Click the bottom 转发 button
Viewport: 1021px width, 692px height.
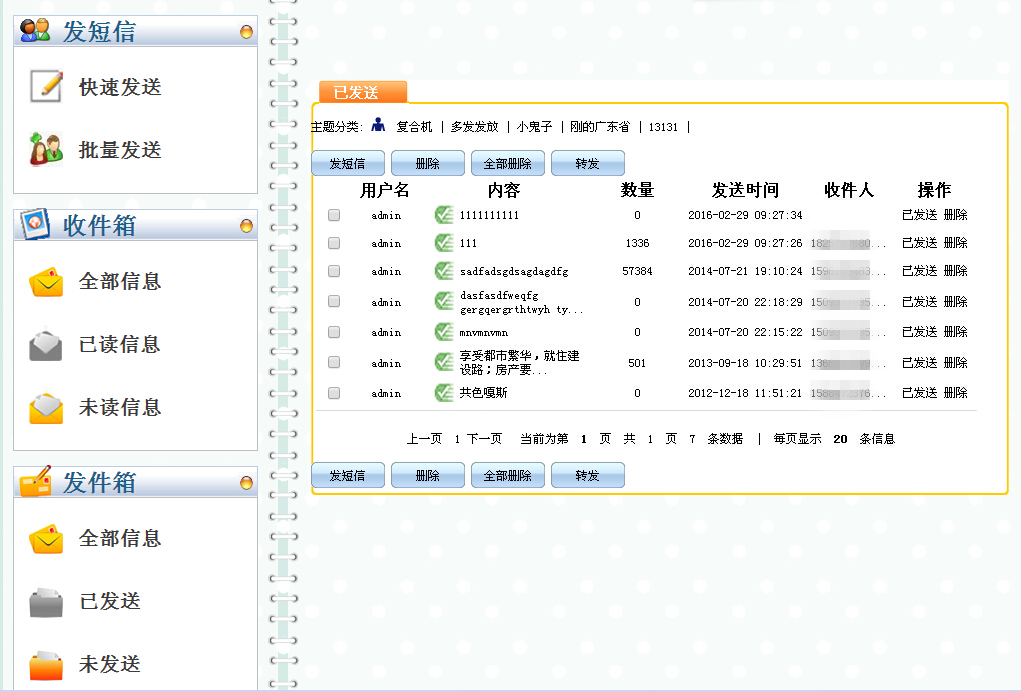(x=588, y=475)
